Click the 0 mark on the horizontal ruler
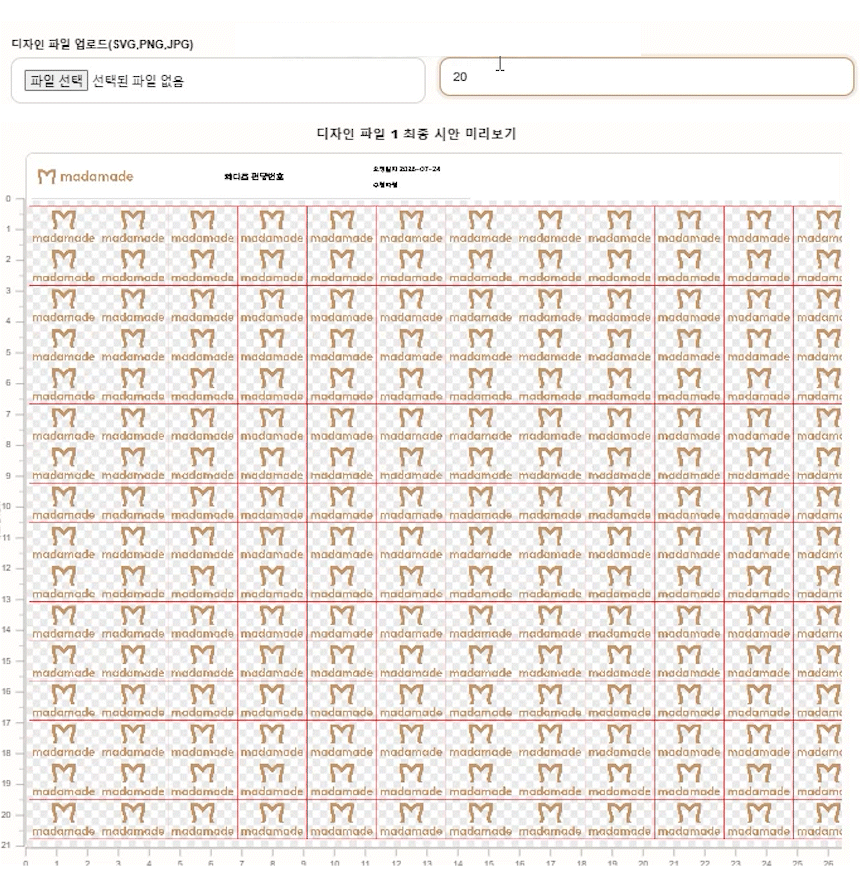This screenshot has width=860, height=890. point(26,863)
